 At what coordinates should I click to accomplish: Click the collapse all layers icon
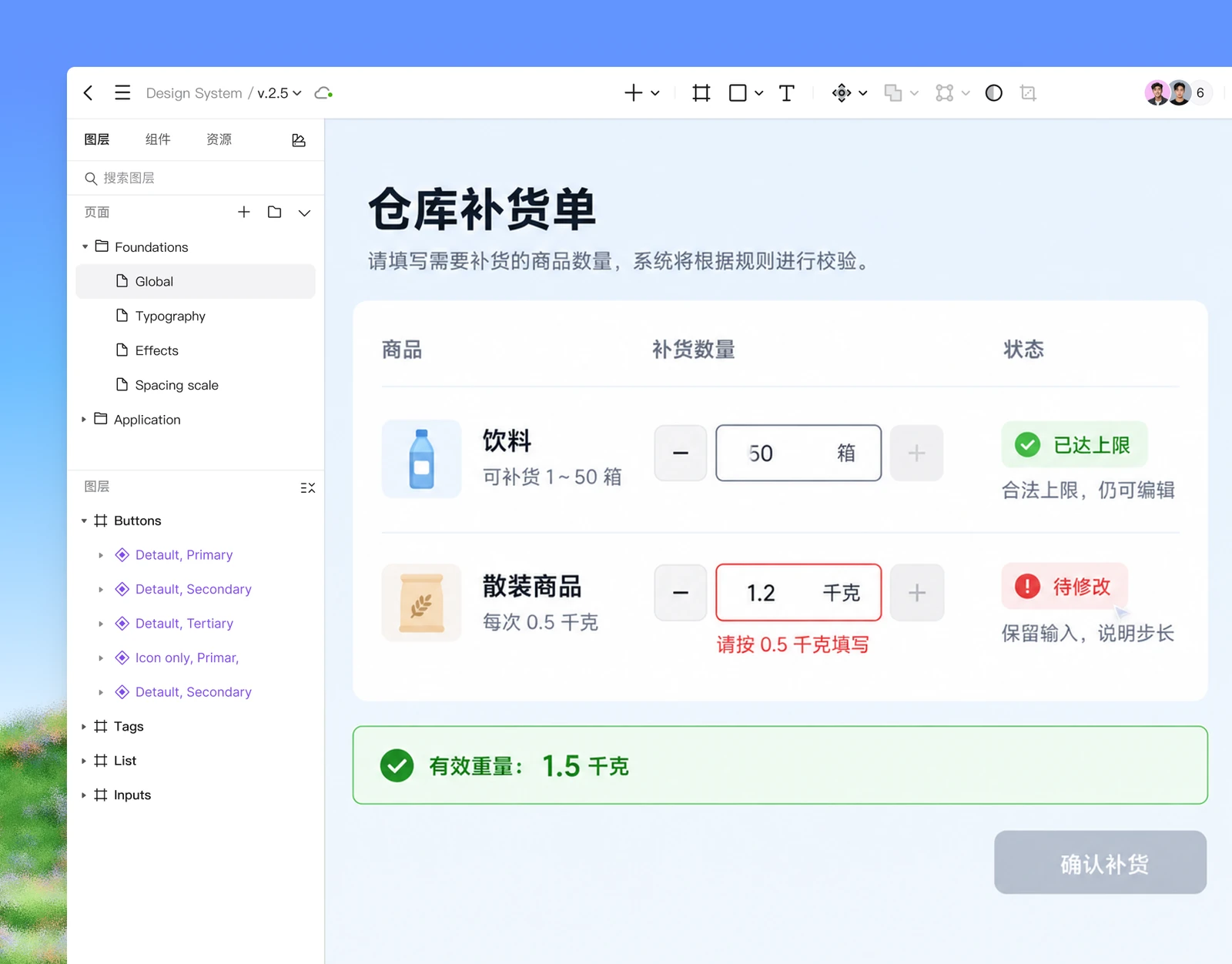(x=307, y=487)
